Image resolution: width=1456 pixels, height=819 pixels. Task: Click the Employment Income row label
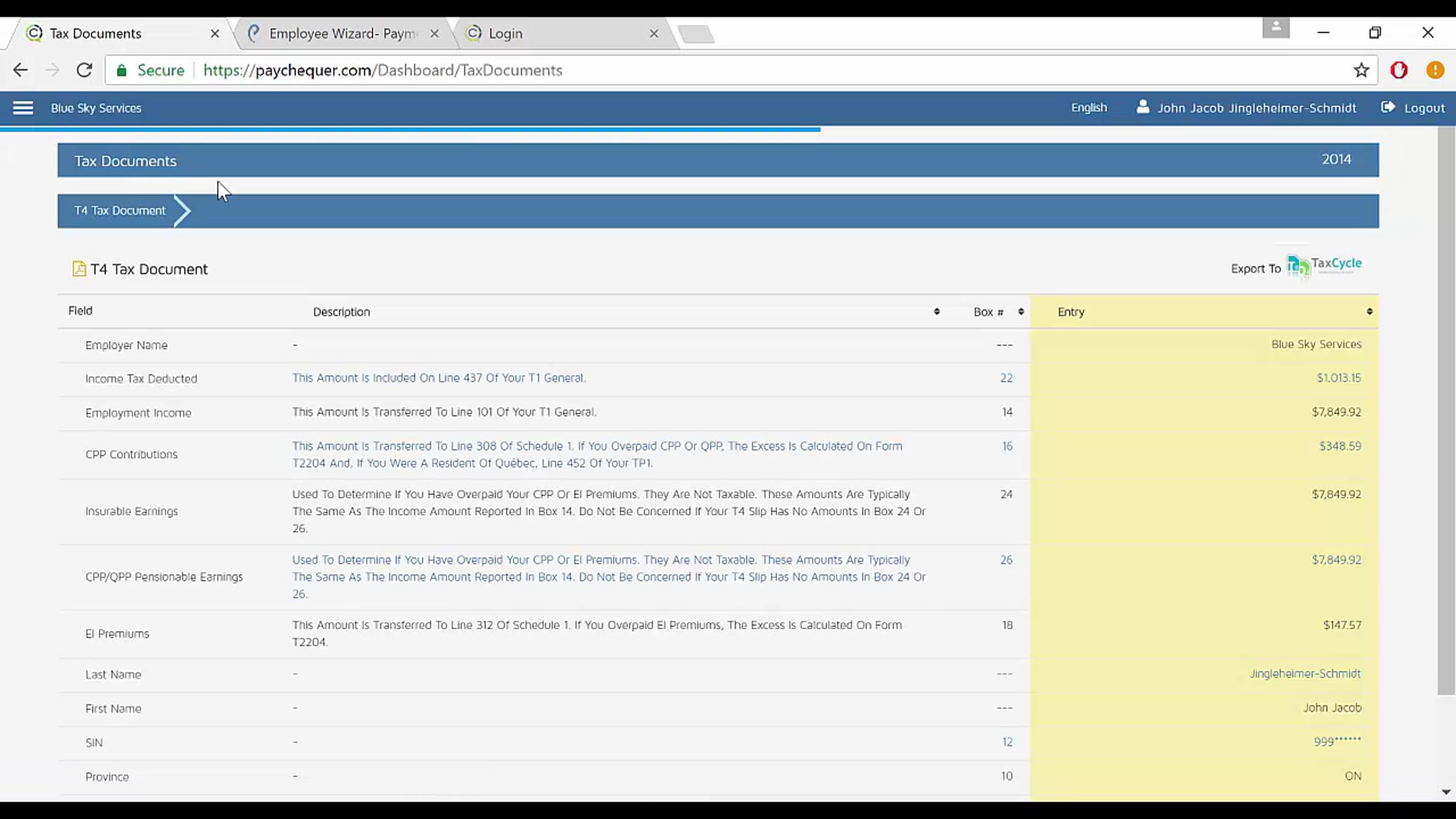click(x=138, y=413)
